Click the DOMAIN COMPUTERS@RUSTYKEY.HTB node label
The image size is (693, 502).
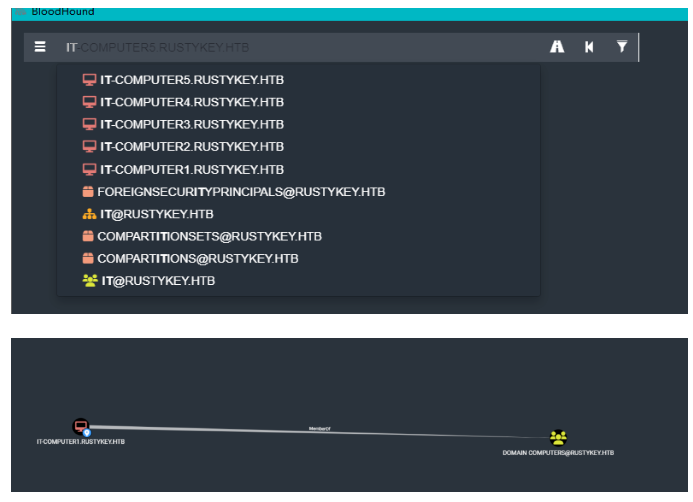pyautogui.click(x=558, y=453)
